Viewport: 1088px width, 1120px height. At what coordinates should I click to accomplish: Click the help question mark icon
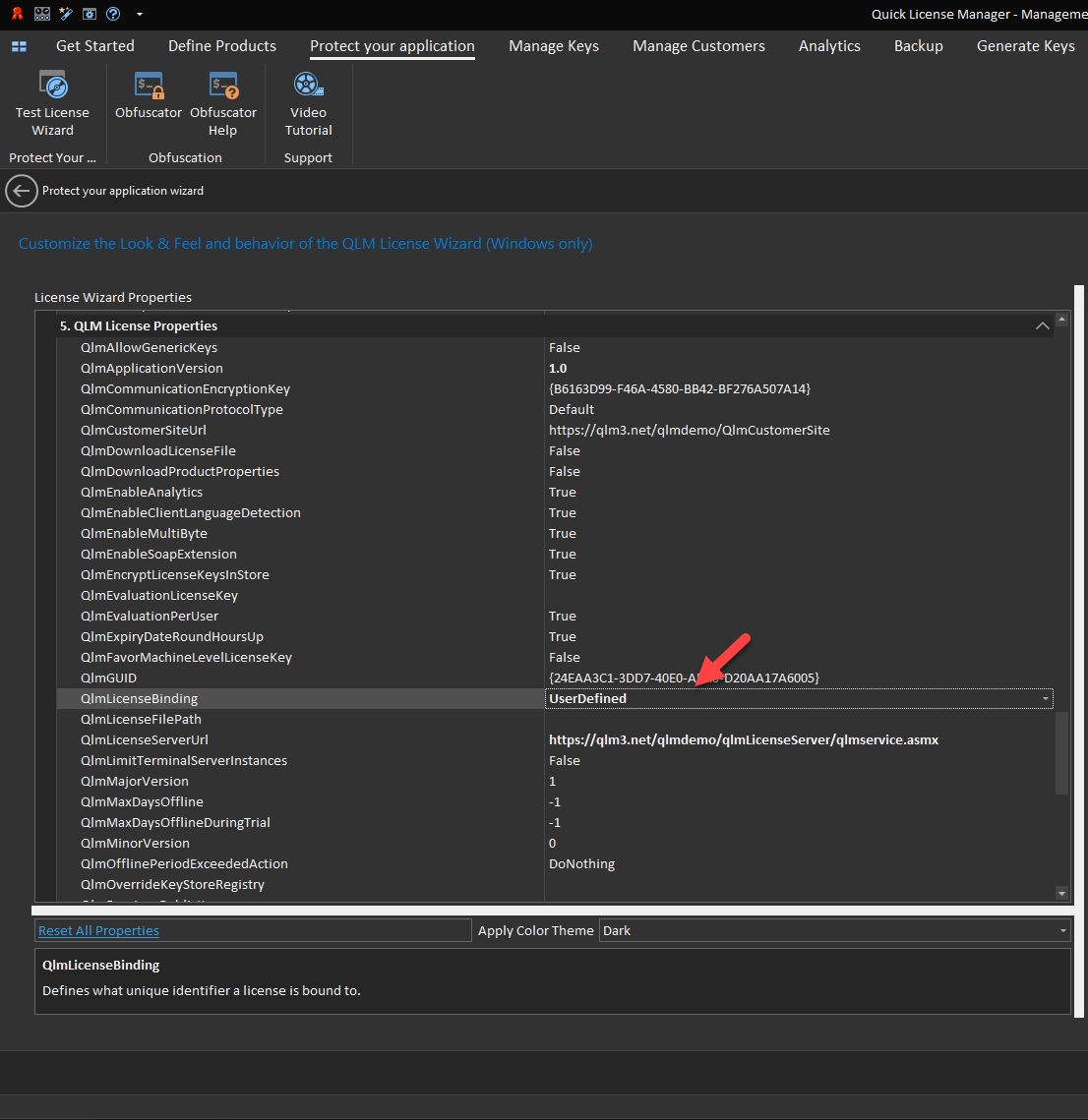tap(113, 14)
